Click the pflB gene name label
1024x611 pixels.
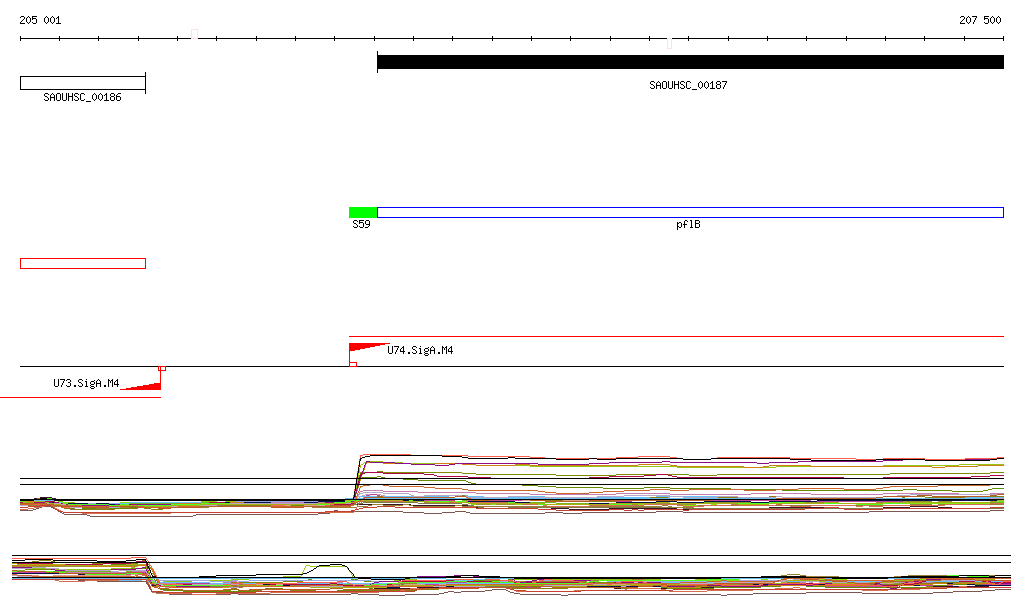point(688,225)
